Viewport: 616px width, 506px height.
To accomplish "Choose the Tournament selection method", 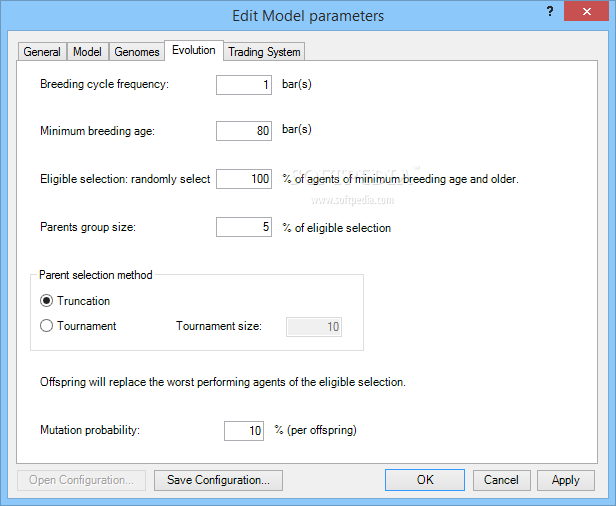I will click(47, 326).
